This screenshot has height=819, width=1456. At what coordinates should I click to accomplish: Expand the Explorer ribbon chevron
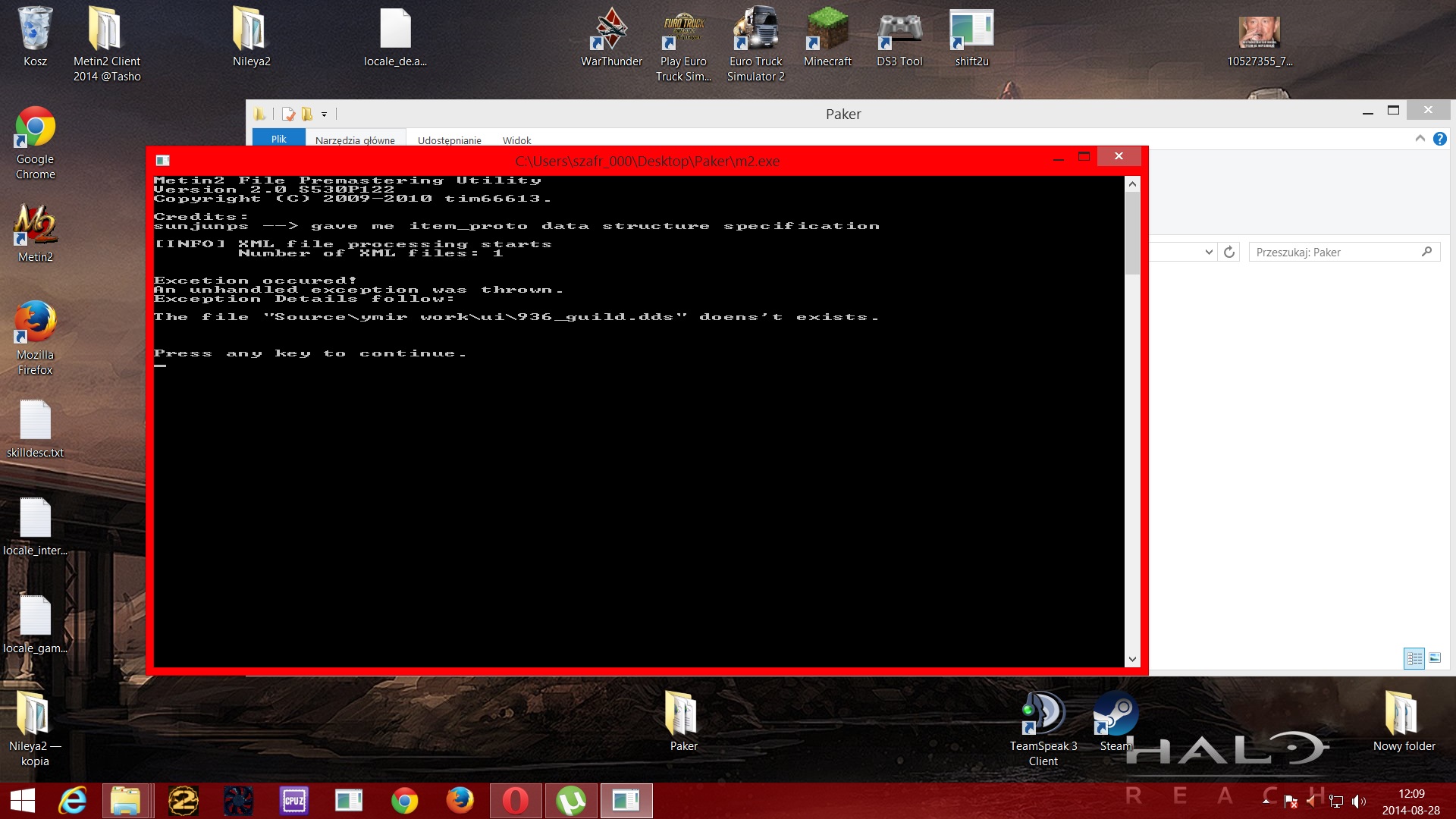[x=1420, y=138]
